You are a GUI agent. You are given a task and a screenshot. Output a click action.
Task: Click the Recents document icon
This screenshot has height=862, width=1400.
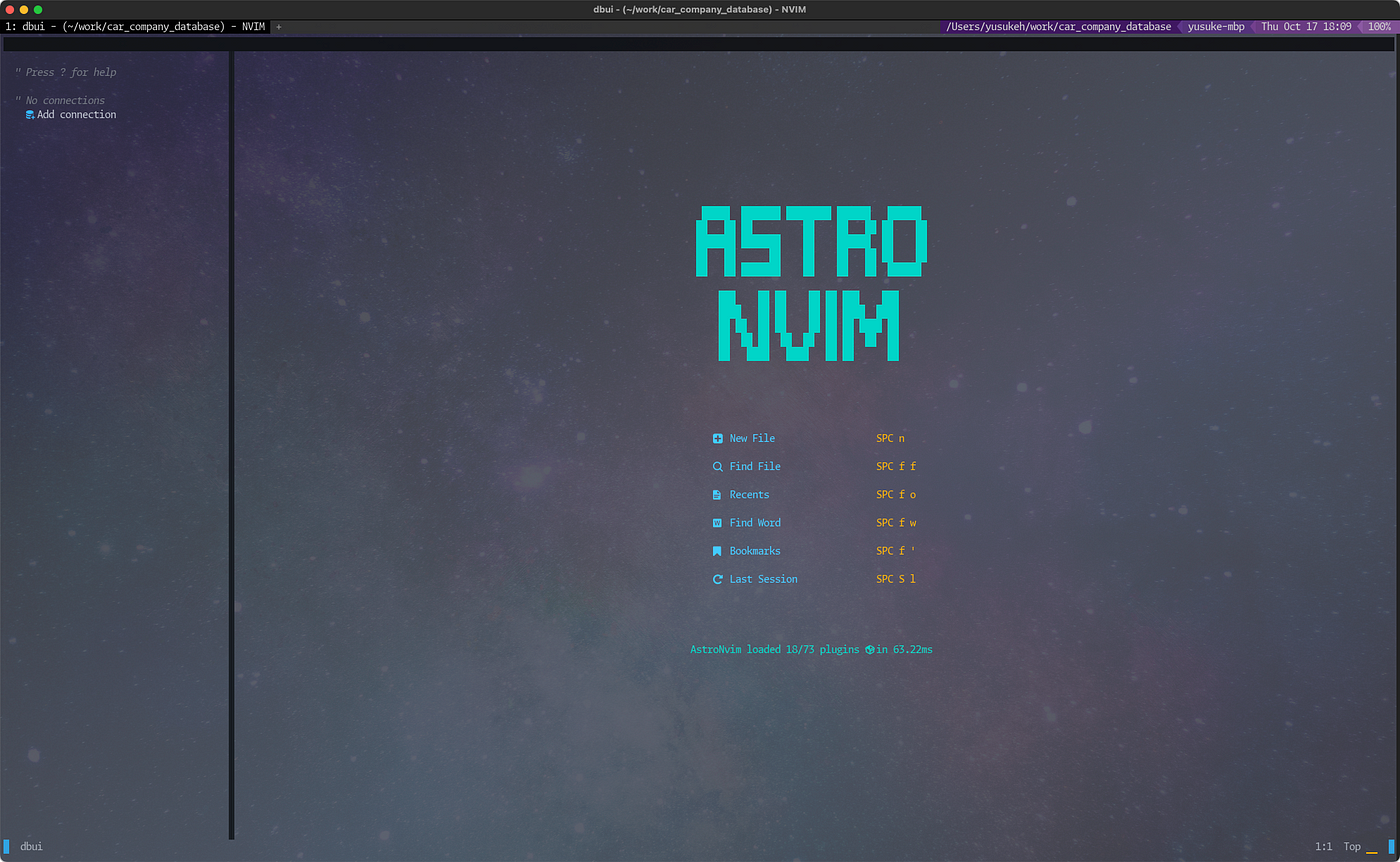click(x=717, y=495)
